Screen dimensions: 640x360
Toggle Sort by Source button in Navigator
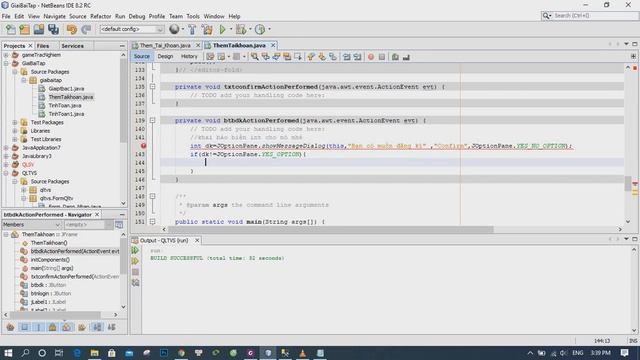[111, 327]
